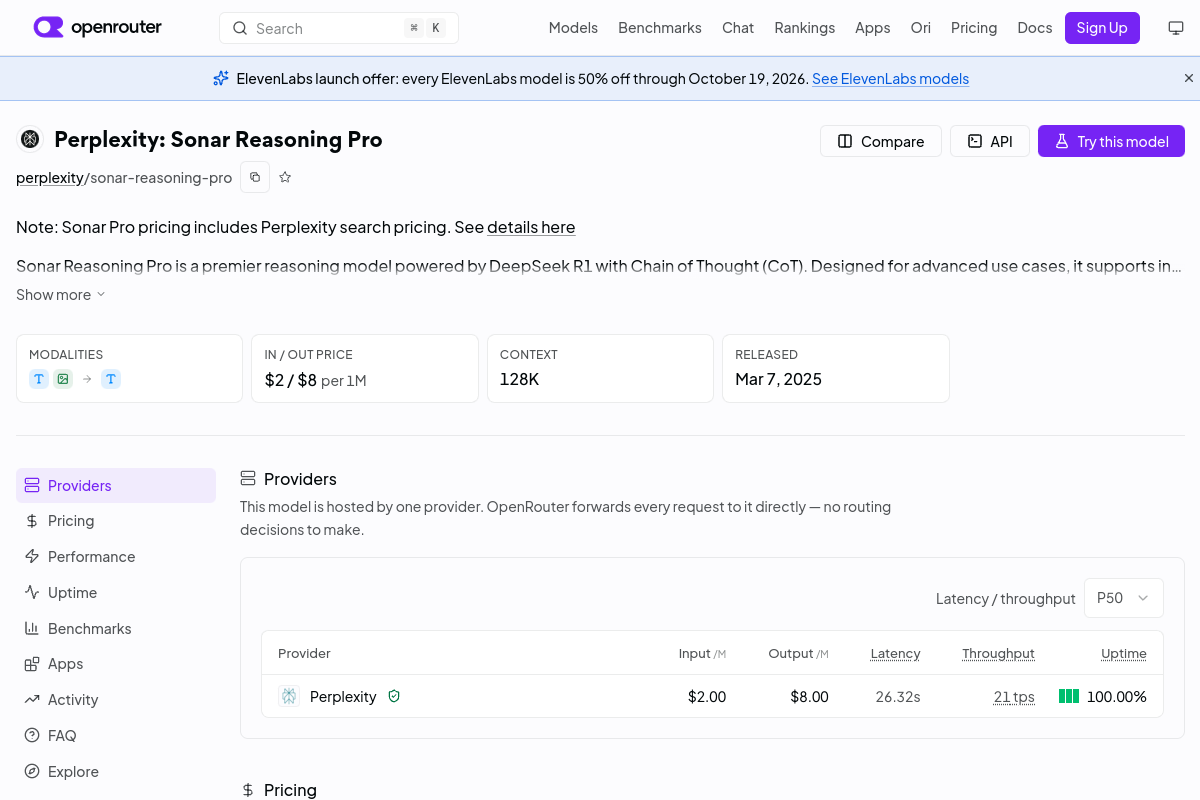Open the FAQ sidebar section
Screen dimensions: 1200x800
click(x=116, y=736)
